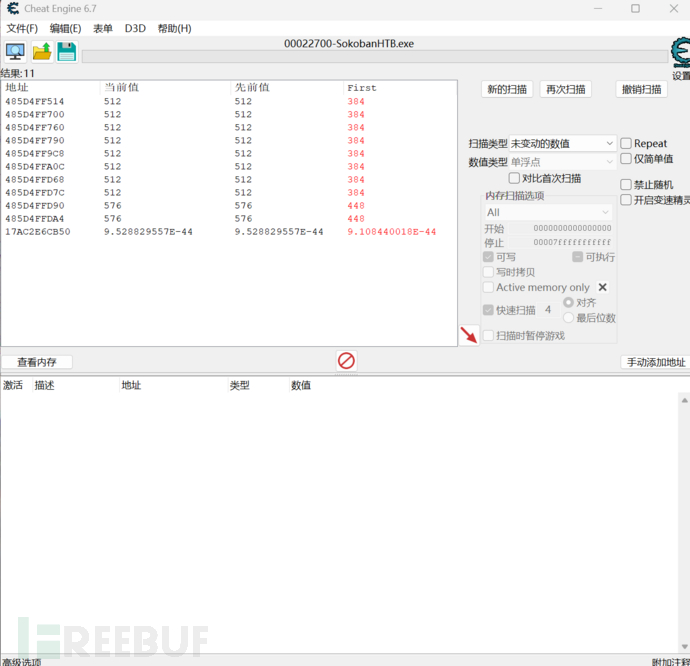Open the 数值类型 单浮点 dropdown
The image size is (690, 666).
tap(562, 162)
